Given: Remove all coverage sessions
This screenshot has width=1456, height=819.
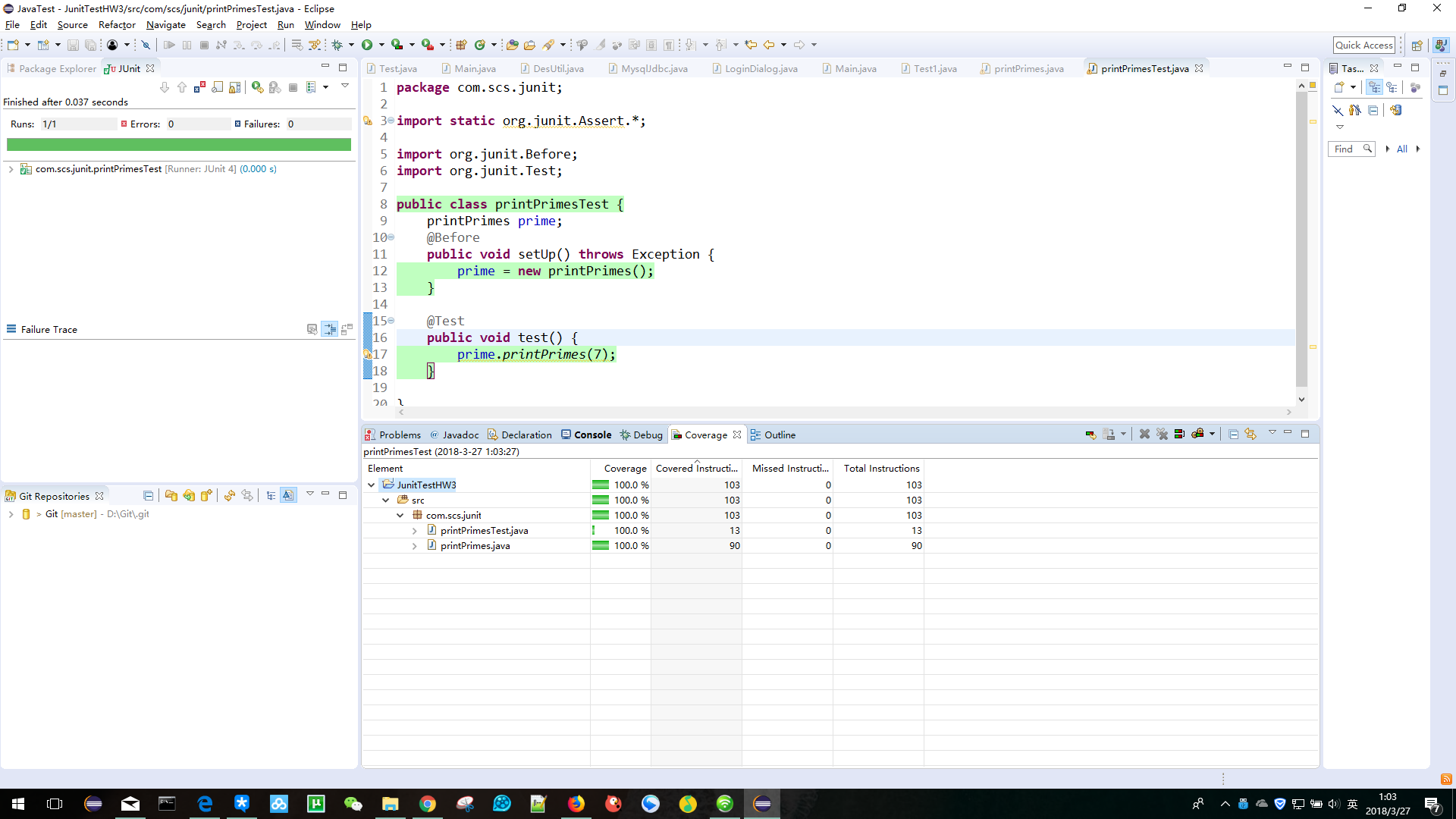Looking at the screenshot, I should point(1162,435).
